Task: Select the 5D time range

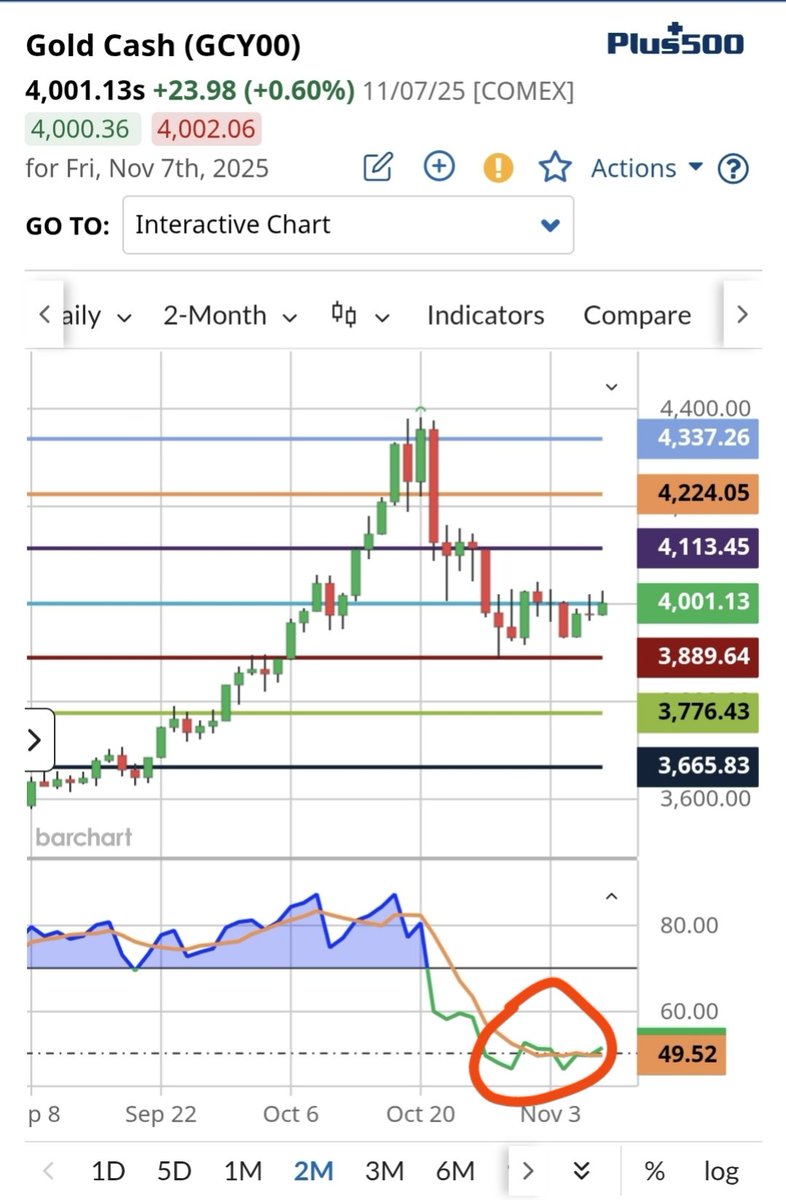Action: (x=174, y=1170)
